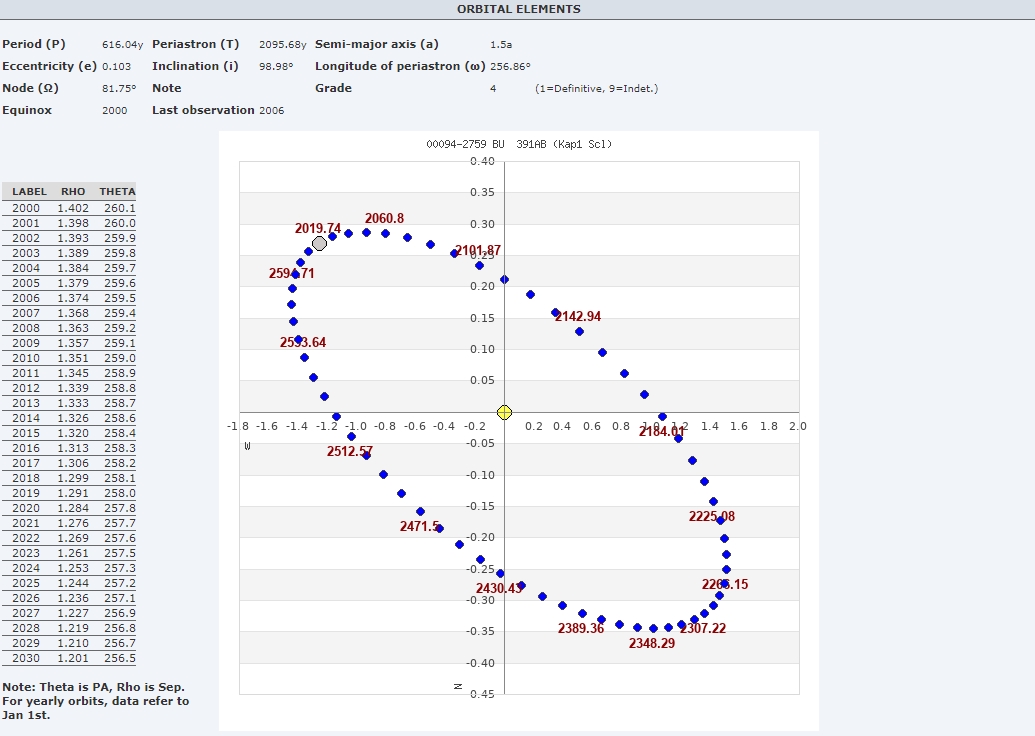Click the RHO column header
Screen dimensions: 1035x736
tap(73, 191)
